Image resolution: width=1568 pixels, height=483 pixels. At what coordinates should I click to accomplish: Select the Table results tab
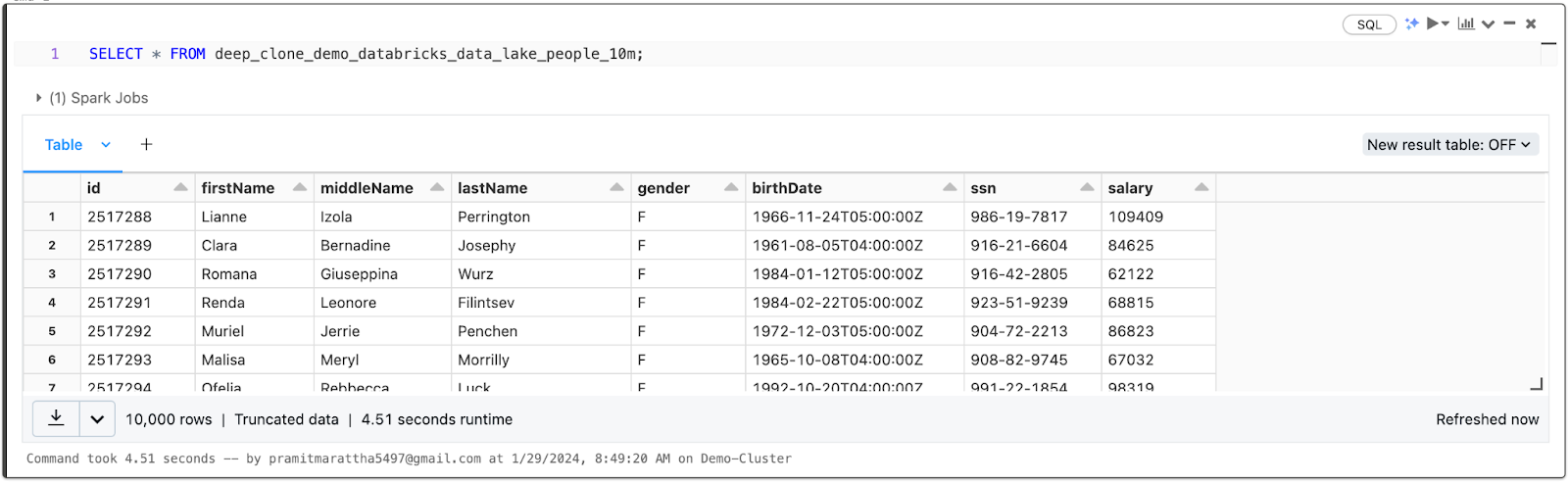(x=64, y=145)
